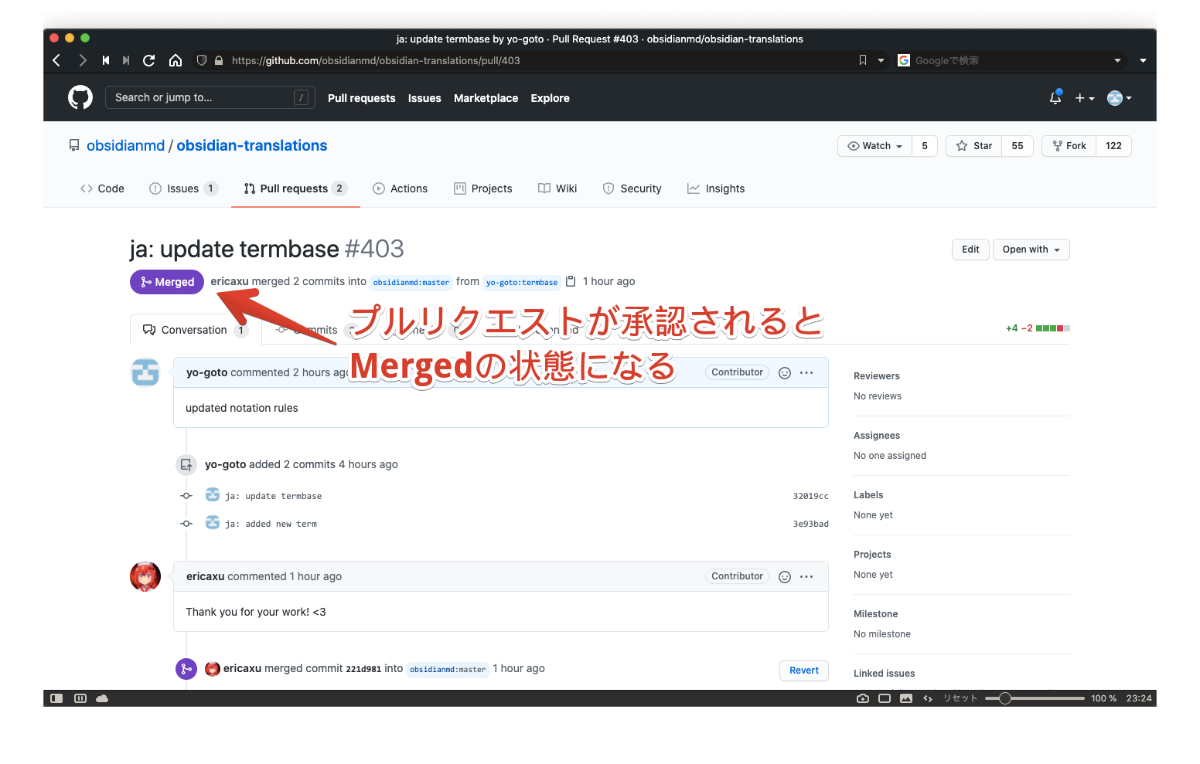The image size is (1200, 764).
Task: Copy the yo-goto:termbase branch name icon
Action: tap(570, 281)
